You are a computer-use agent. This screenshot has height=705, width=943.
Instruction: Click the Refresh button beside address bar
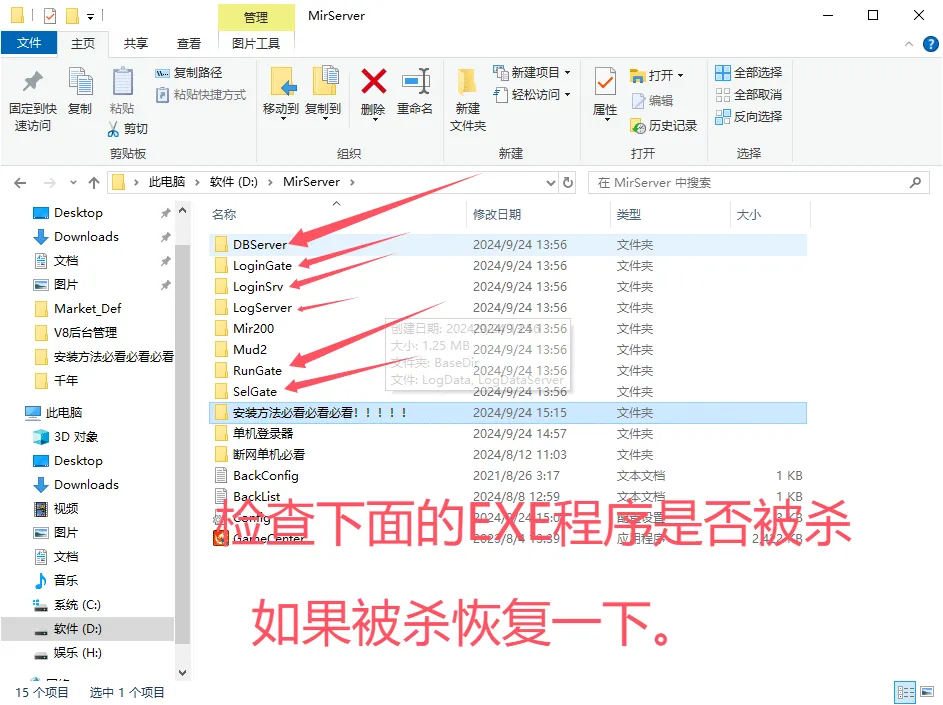568,182
